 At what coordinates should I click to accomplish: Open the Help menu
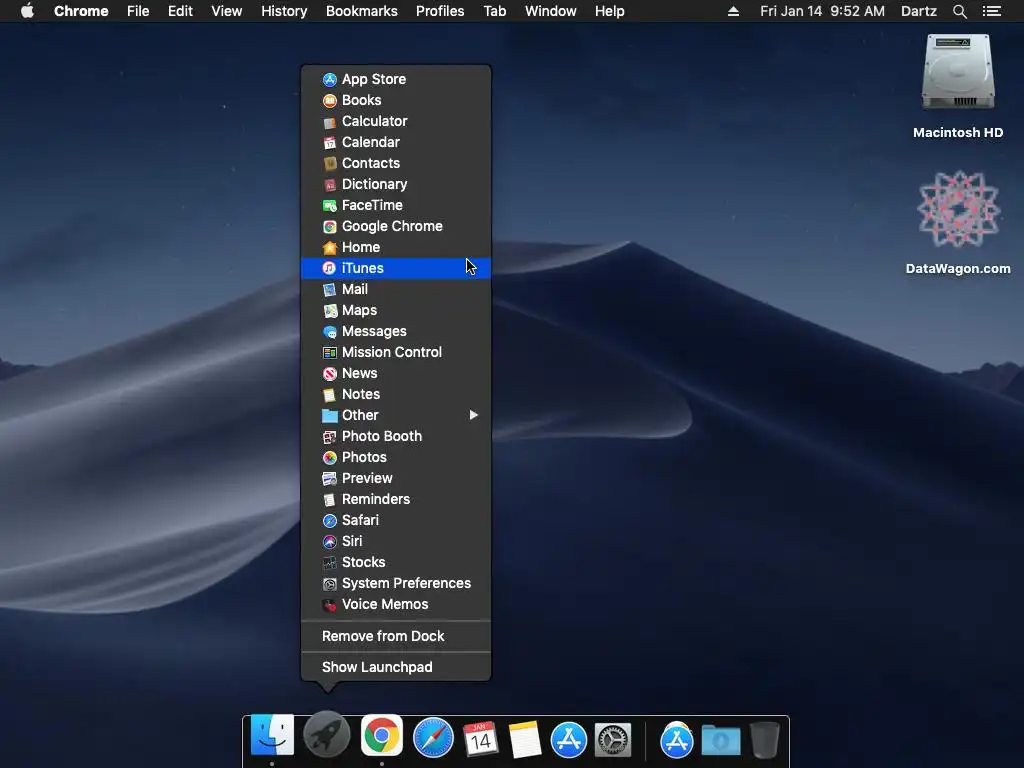[x=609, y=11]
